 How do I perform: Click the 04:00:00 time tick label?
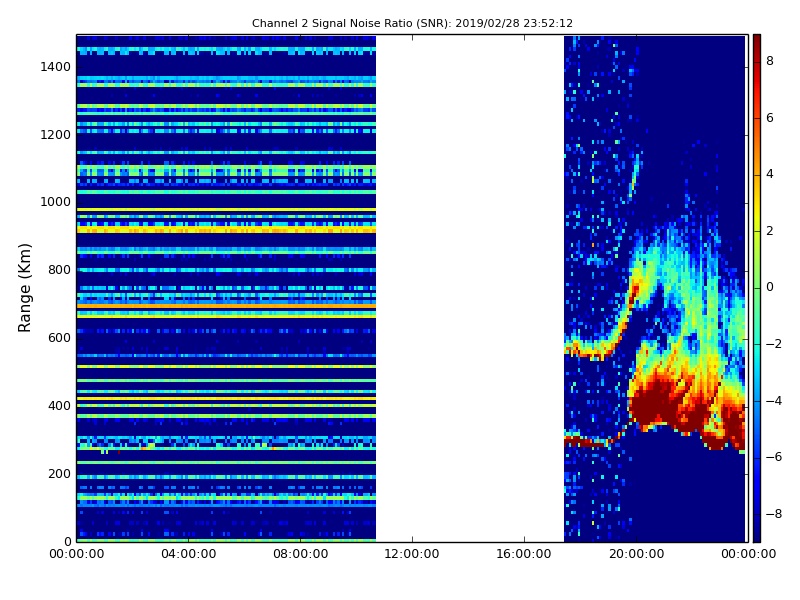[189, 554]
